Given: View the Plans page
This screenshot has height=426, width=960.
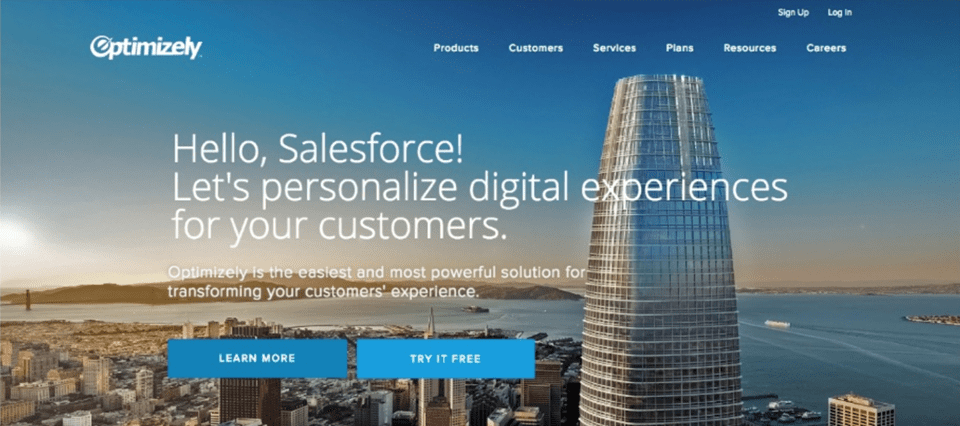Looking at the screenshot, I should coord(680,48).
